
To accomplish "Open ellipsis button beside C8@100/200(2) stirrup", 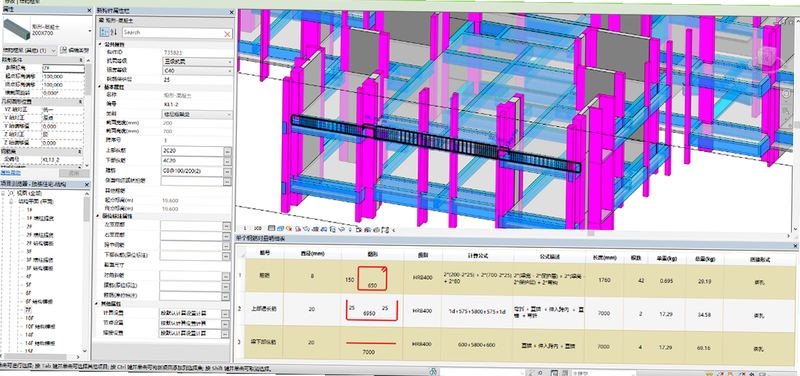I will [227, 171].
